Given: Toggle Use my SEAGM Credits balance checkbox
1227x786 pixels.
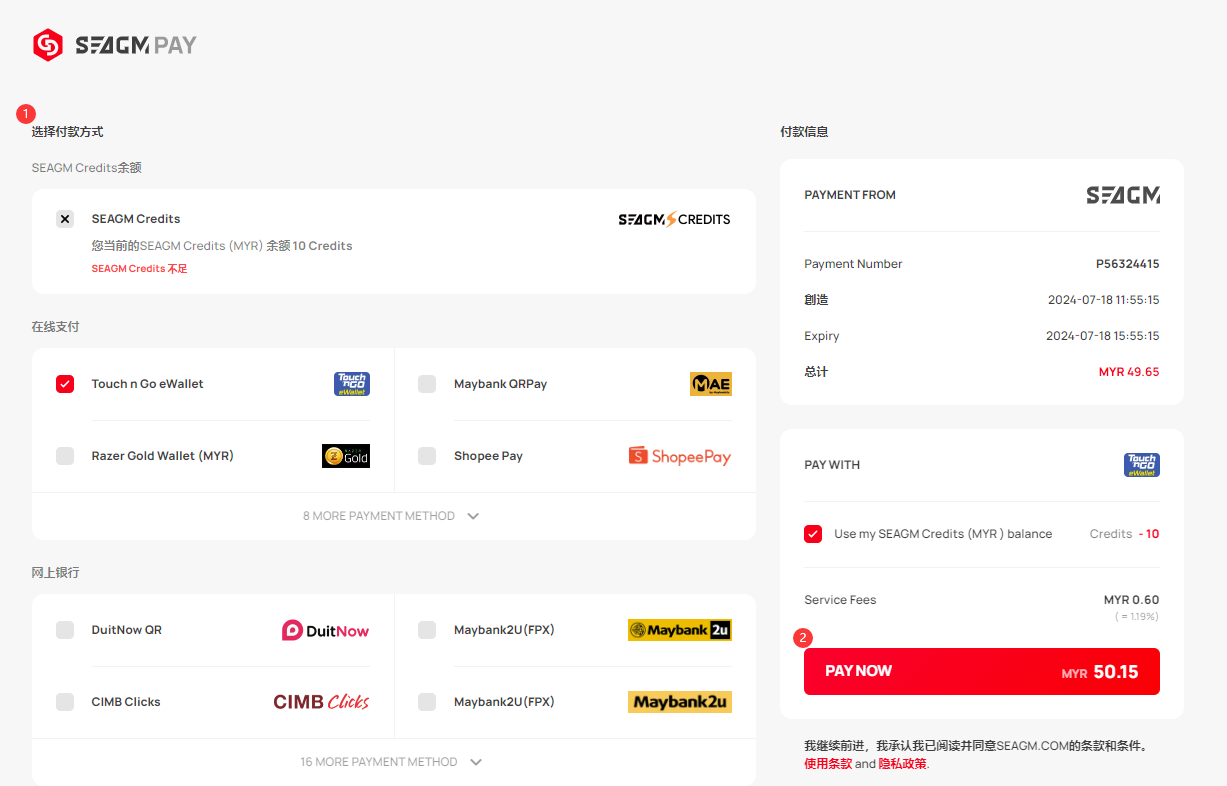Looking at the screenshot, I should tap(813, 534).
